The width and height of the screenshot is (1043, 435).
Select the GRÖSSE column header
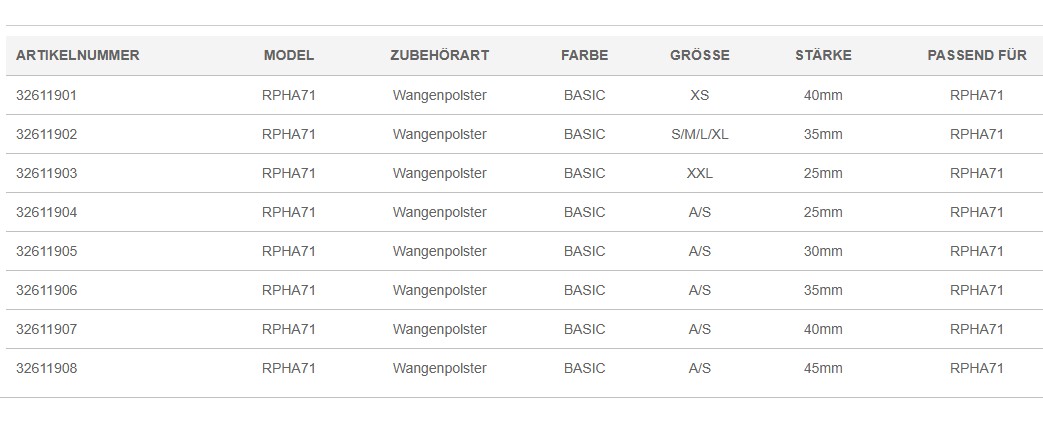click(x=700, y=55)
